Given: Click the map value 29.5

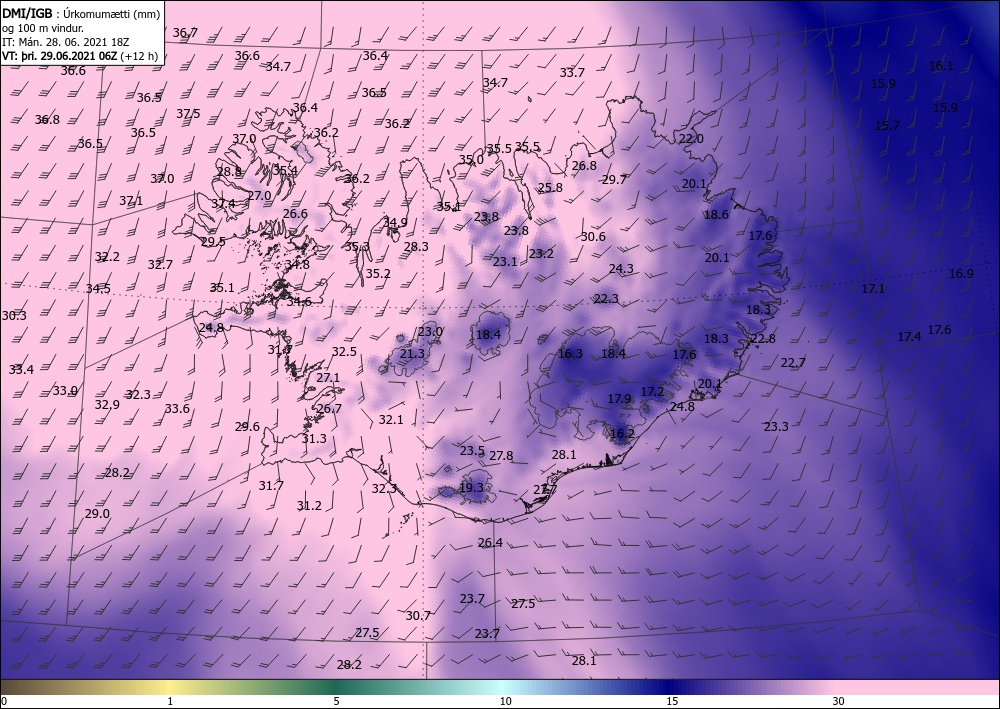Looking at the screenshot, I should pos(213,242).
